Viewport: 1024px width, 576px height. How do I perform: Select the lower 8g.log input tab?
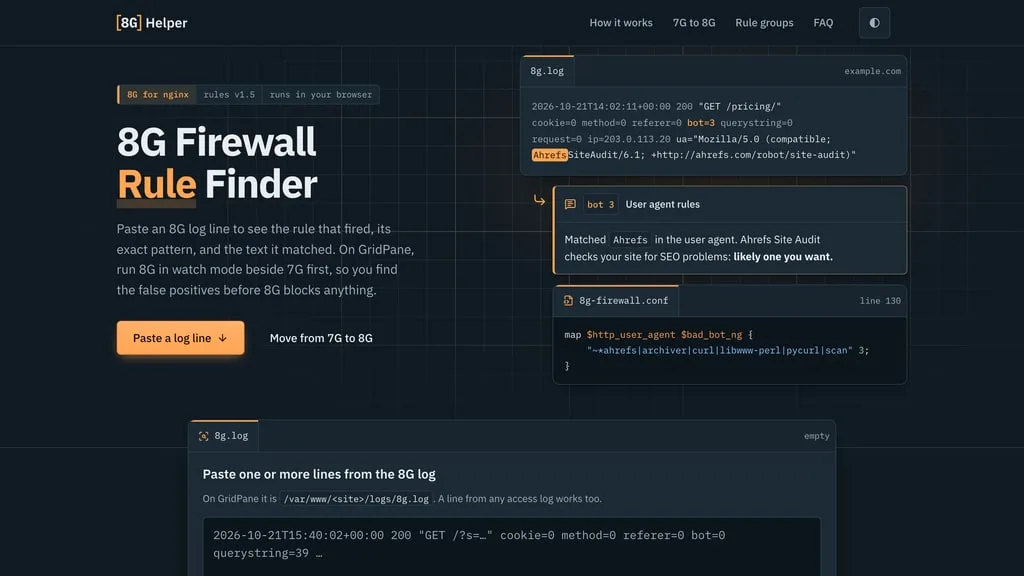pos(224,436)
